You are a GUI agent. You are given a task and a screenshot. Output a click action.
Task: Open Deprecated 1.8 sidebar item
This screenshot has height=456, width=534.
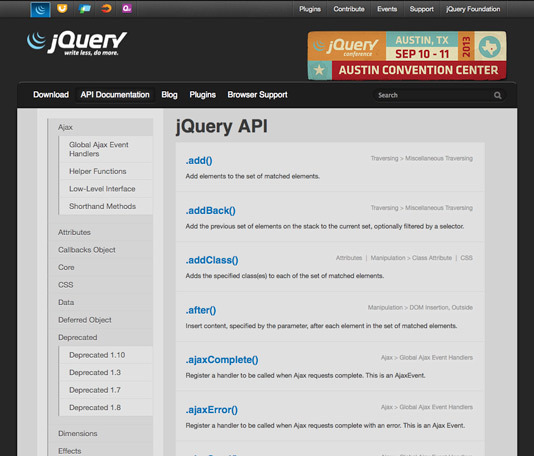(95, 408)
